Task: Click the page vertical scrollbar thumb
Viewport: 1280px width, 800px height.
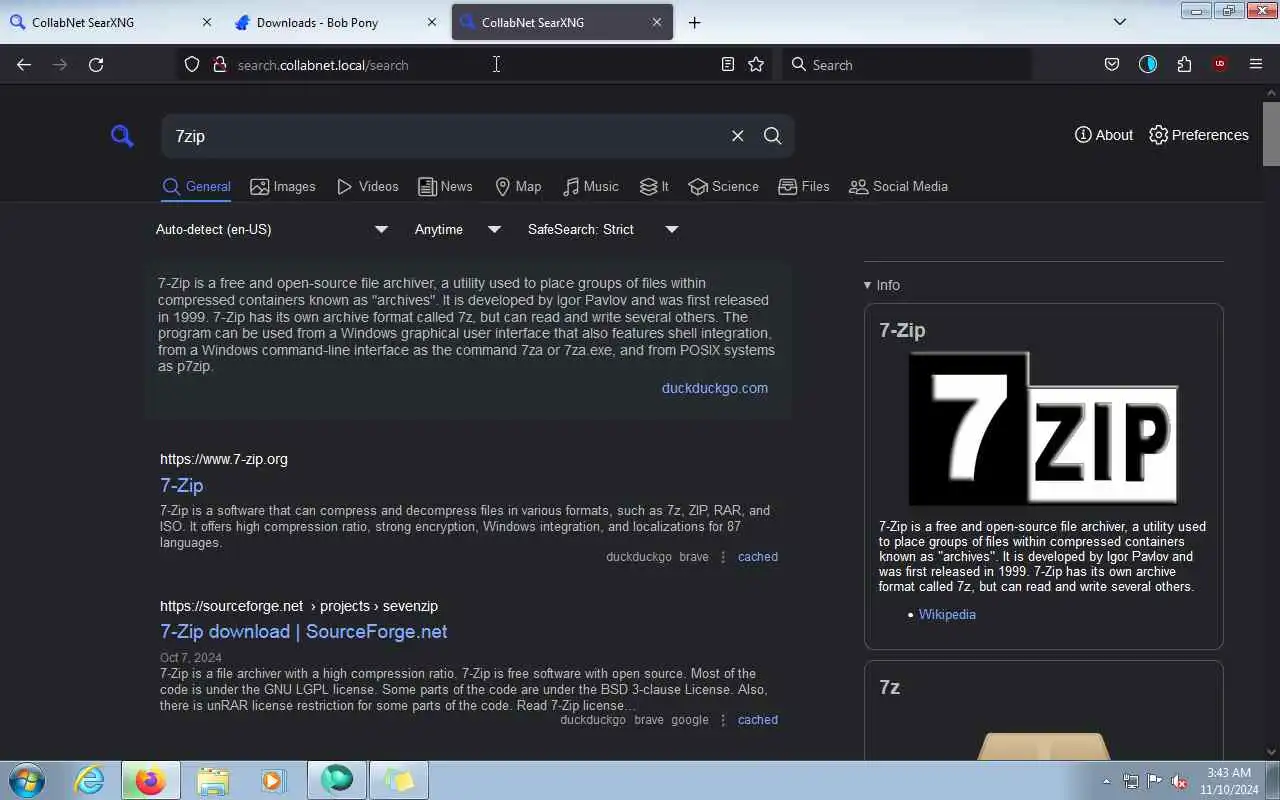Action: point(1271,132)
